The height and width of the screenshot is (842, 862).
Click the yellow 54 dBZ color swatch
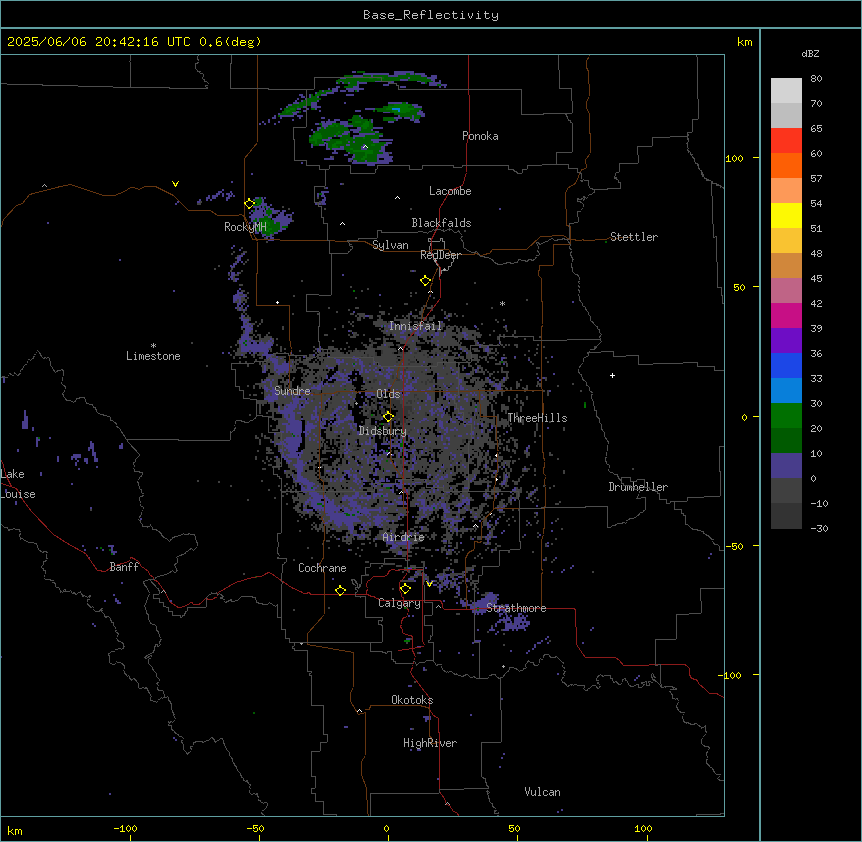pos(786,215)
